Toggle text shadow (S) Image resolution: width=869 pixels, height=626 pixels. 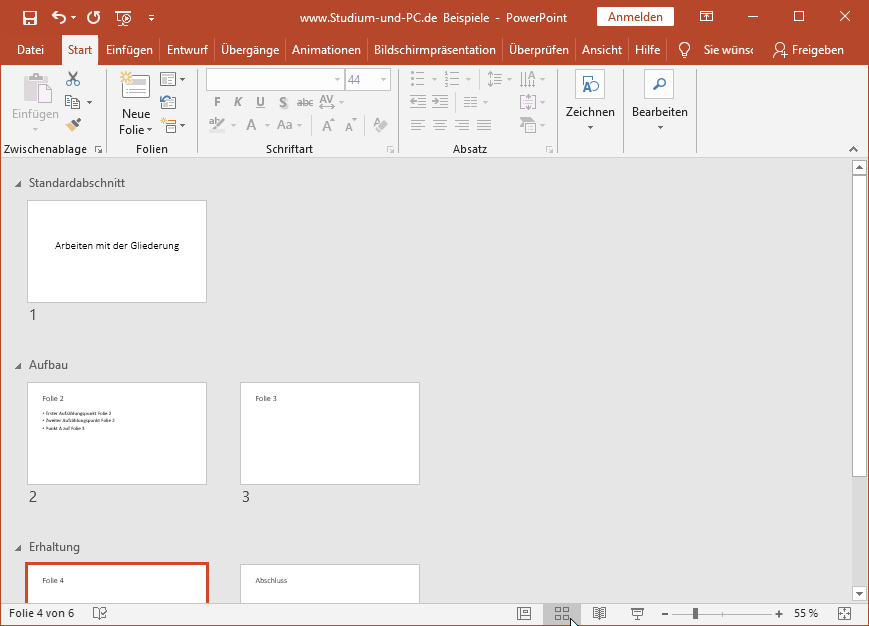pos(283,102)
